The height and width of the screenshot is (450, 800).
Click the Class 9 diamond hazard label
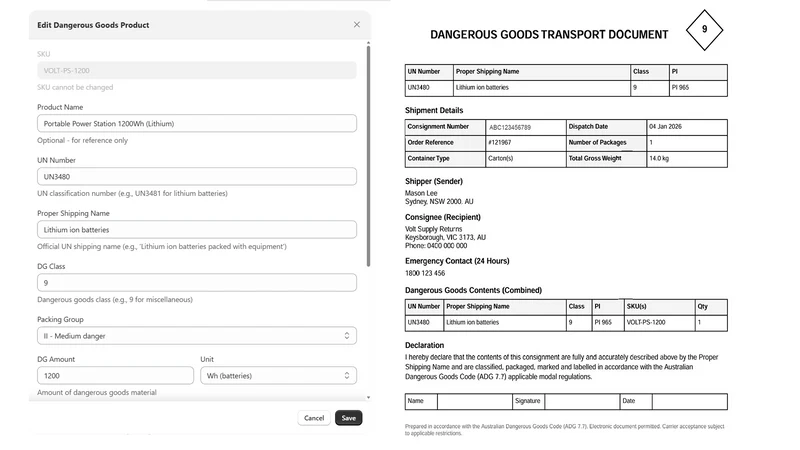[x=704, y=30]
